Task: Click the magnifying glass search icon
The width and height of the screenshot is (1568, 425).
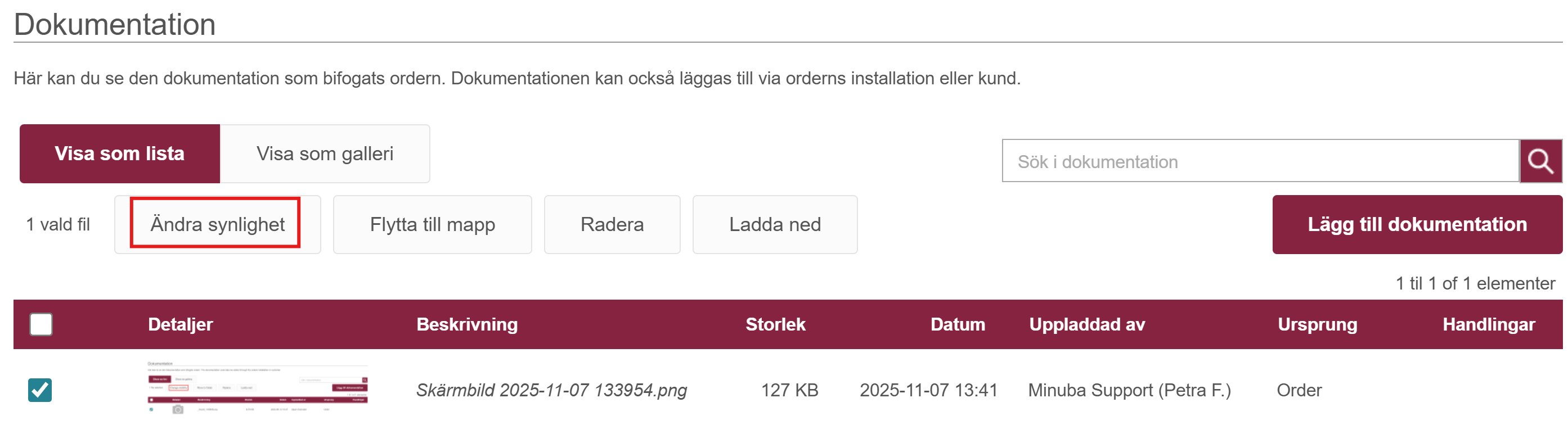Action: 1540,161
